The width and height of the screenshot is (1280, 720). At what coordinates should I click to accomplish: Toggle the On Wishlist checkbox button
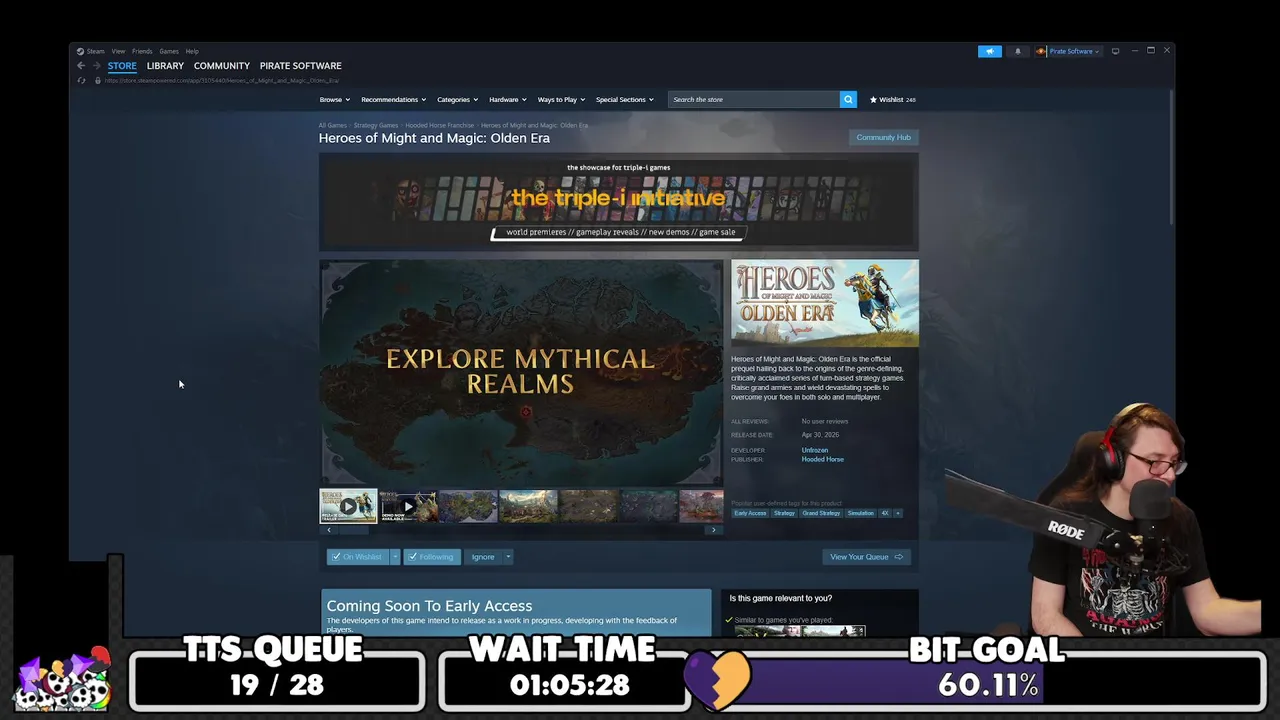pyautogui.click(x=357, y=557)
